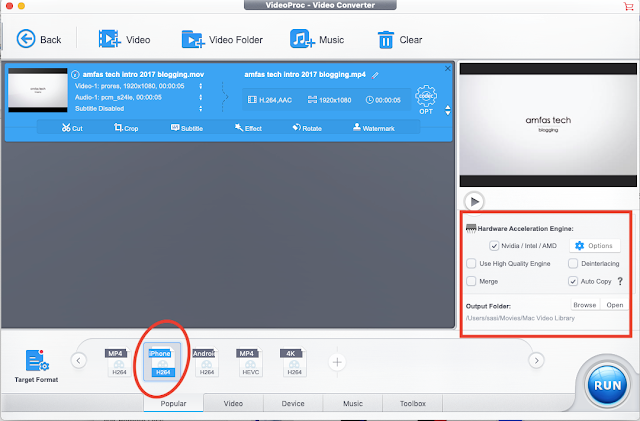This screenshot has width=640, height=421.
Task: Click the up/down reorder arrows near OPT
Action: [x=448, y=110]
